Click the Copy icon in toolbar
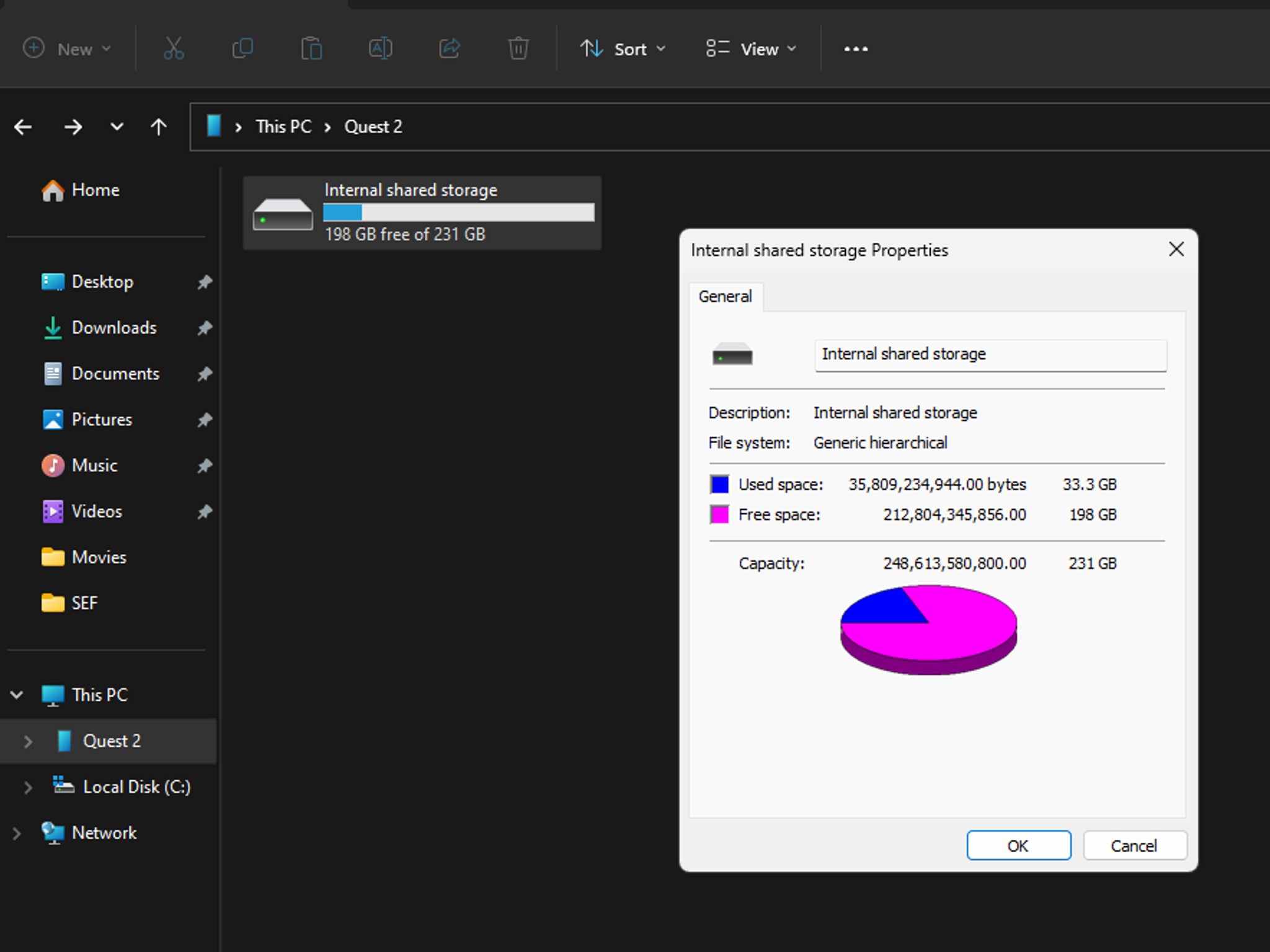This screenshot has height=952, width=1270. [x=242, y=48]
